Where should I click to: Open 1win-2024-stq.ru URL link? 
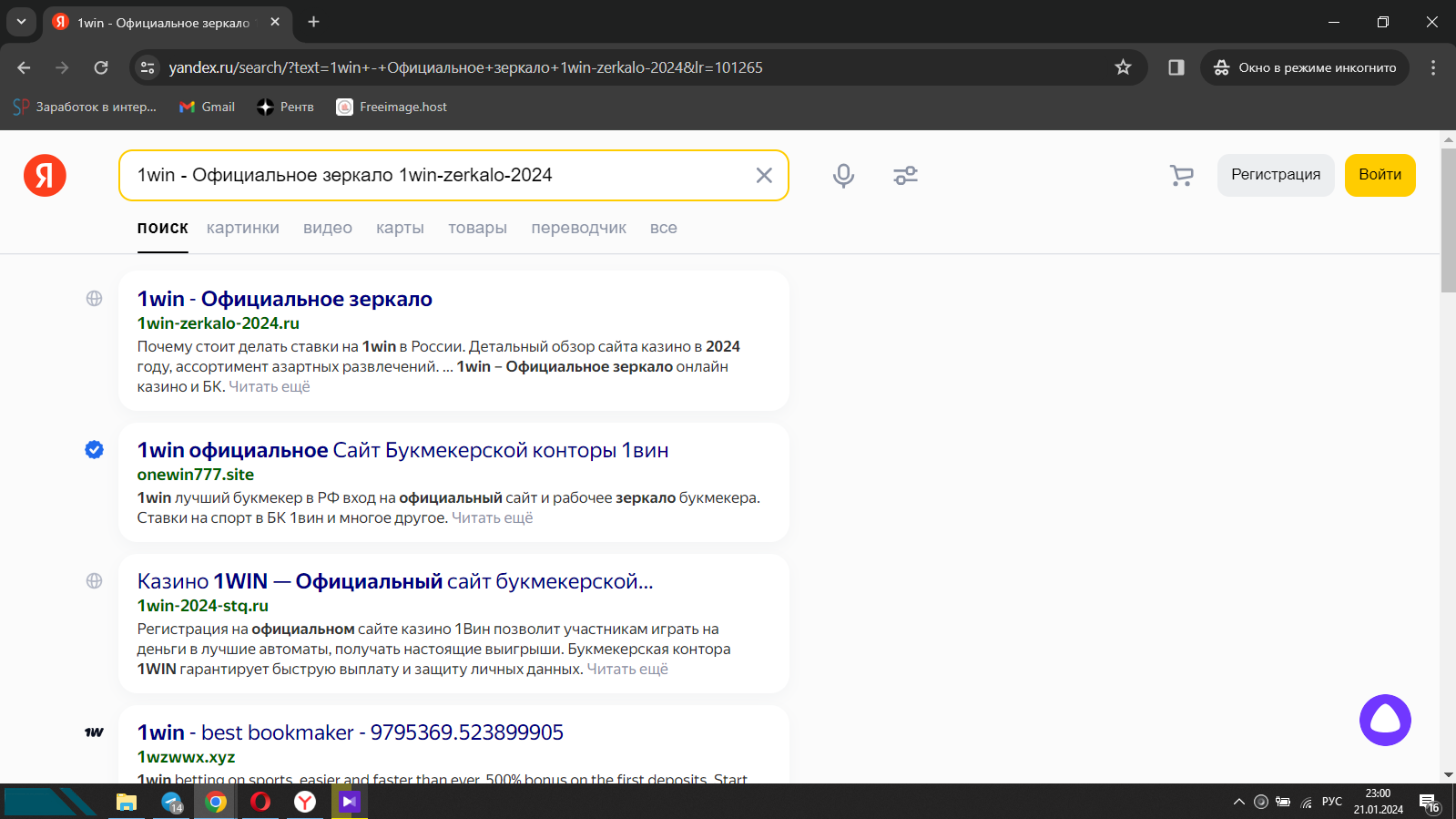(203, 606)
